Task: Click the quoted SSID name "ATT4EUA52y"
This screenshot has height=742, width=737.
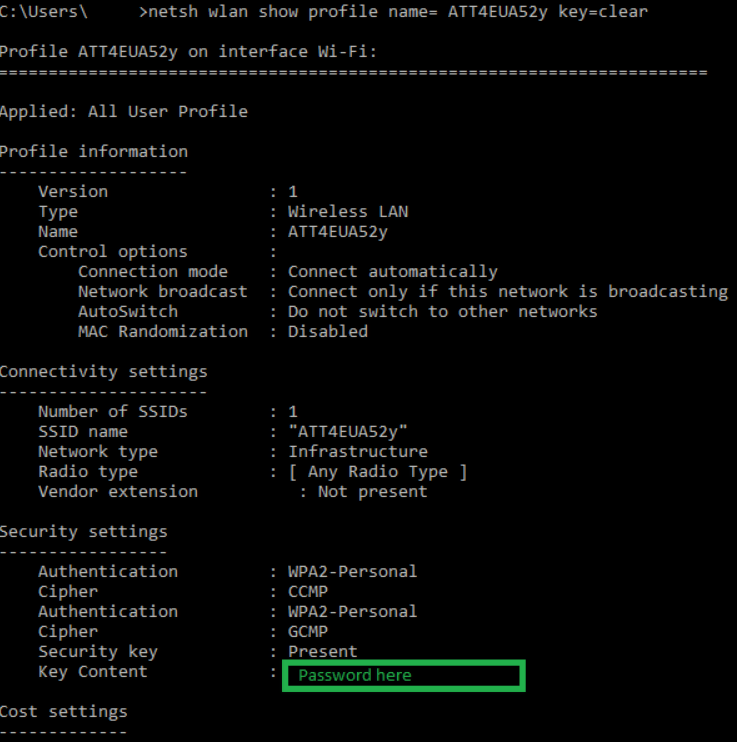Action: [347, 431]
